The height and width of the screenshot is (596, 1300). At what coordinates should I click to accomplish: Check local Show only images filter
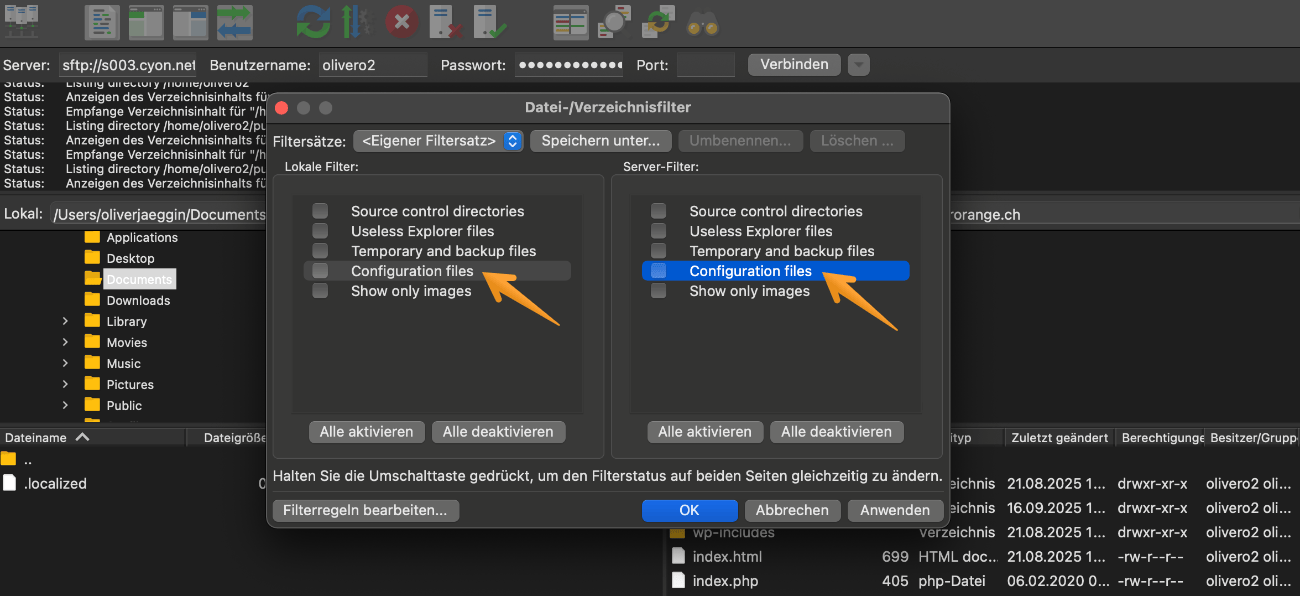320,291
